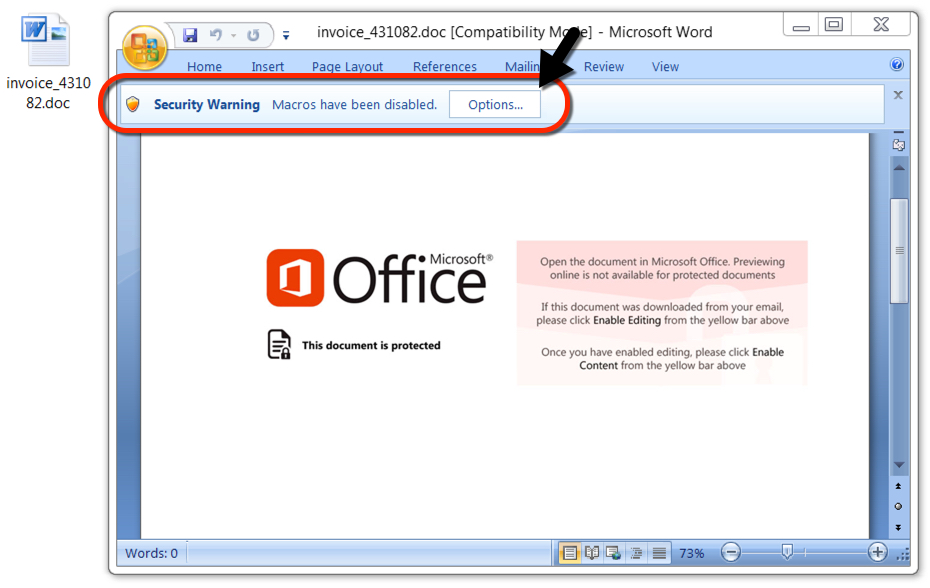Click the 'This document is protected' text
Viewport: 930px width, 588px height.
[x=371, y=345]
